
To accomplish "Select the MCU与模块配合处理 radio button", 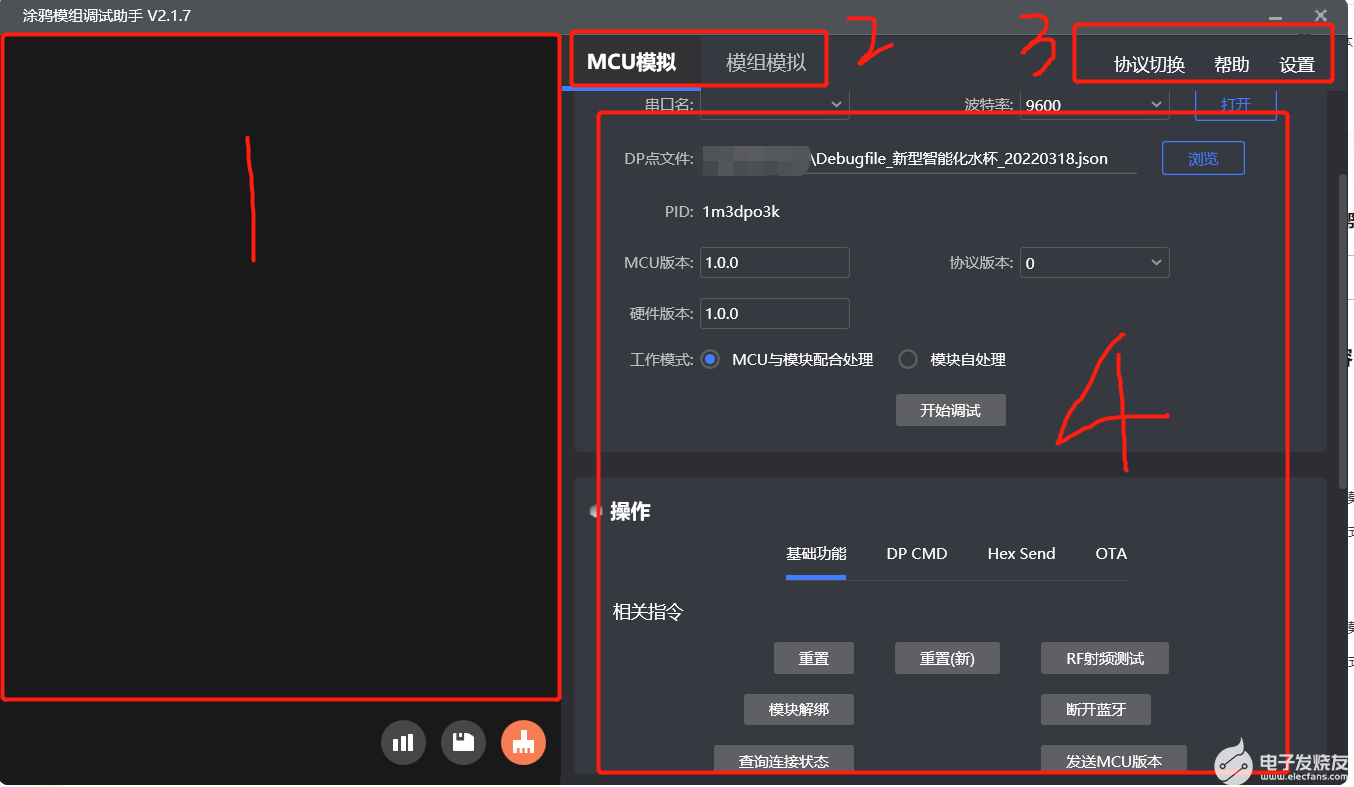I will (x=710, y=359).
